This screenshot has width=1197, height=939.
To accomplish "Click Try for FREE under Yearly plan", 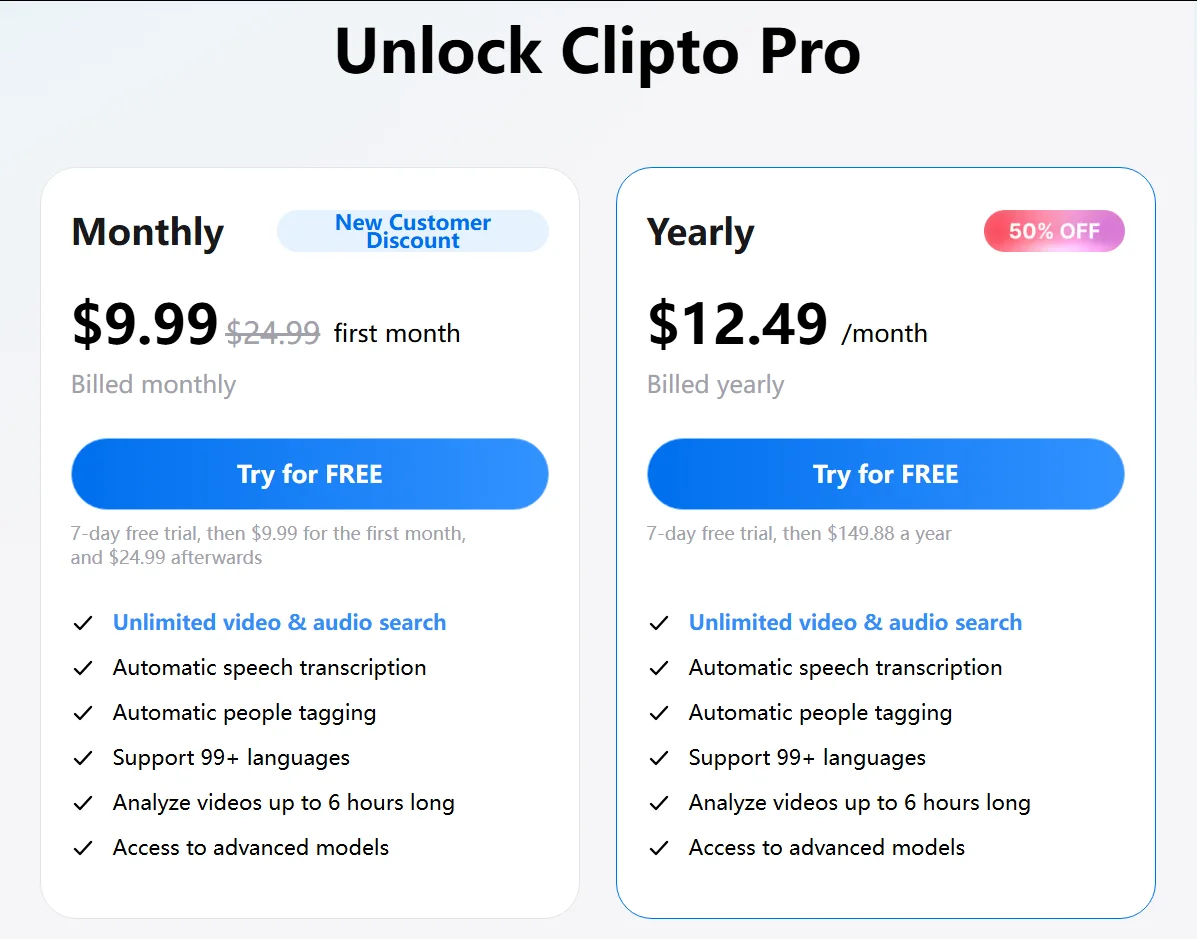I will 886,474.
